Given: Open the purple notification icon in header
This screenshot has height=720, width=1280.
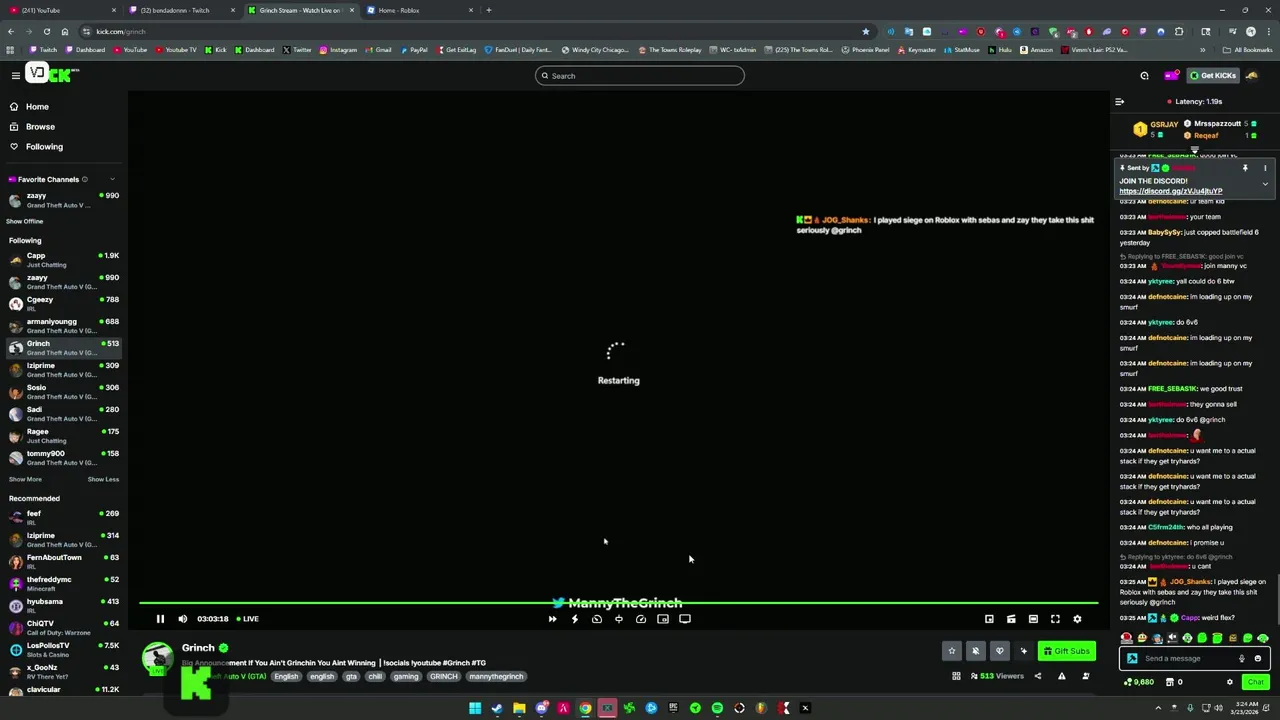Looking at the screenshot, I should [1171, 75].
